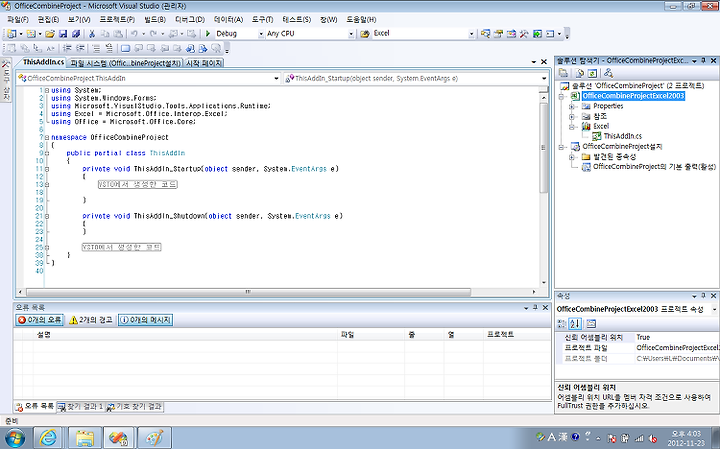This screenshot has width=720, height=449.
Task: Uncomment selected lines icon
Action: pos(109,48)
